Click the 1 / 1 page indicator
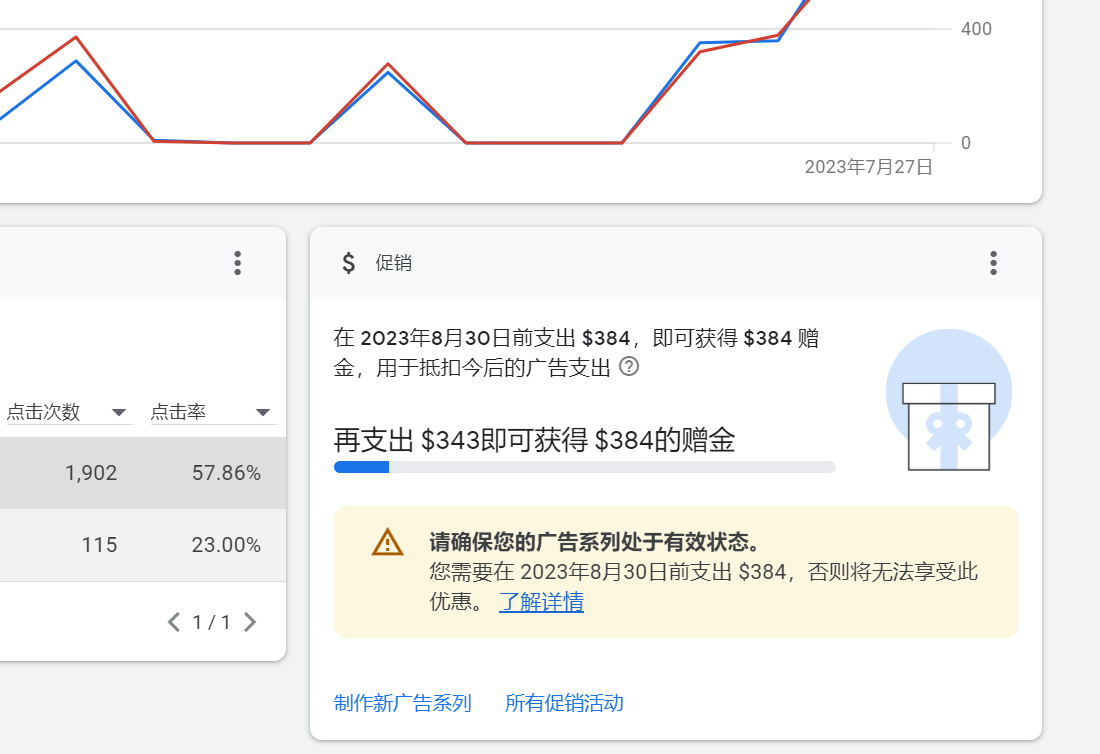This screenshot has width=1100, height=754. click(x=211, y=622)
